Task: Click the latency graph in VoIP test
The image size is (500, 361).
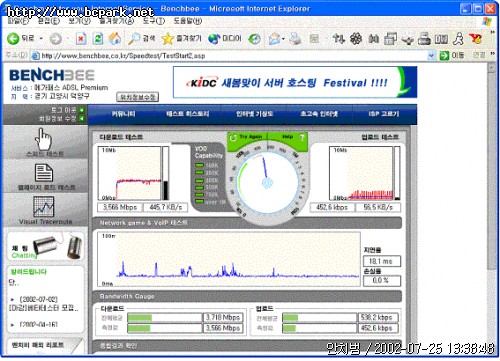Action: 229,259
